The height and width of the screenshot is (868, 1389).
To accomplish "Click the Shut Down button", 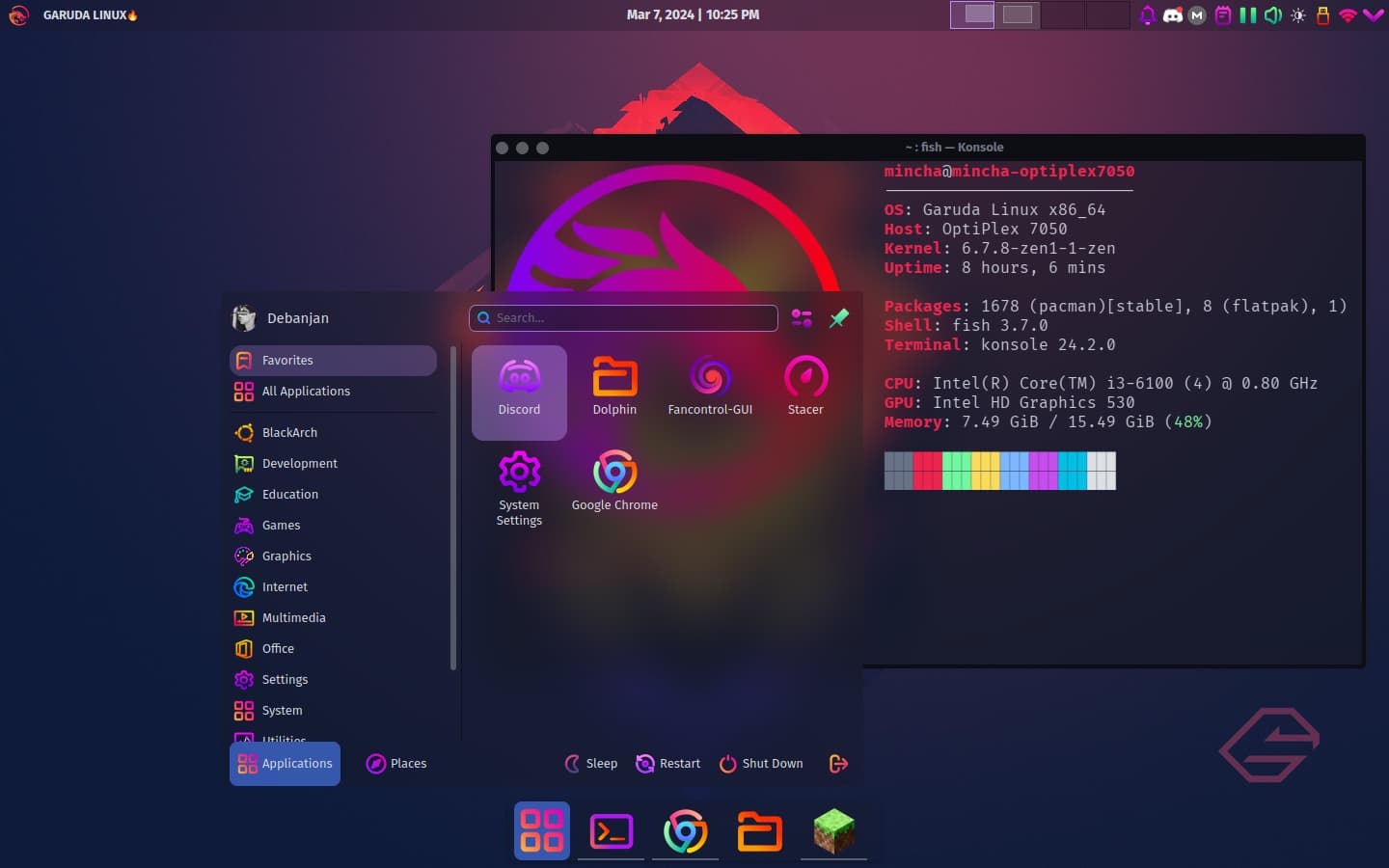I will (x=761, y=763).
